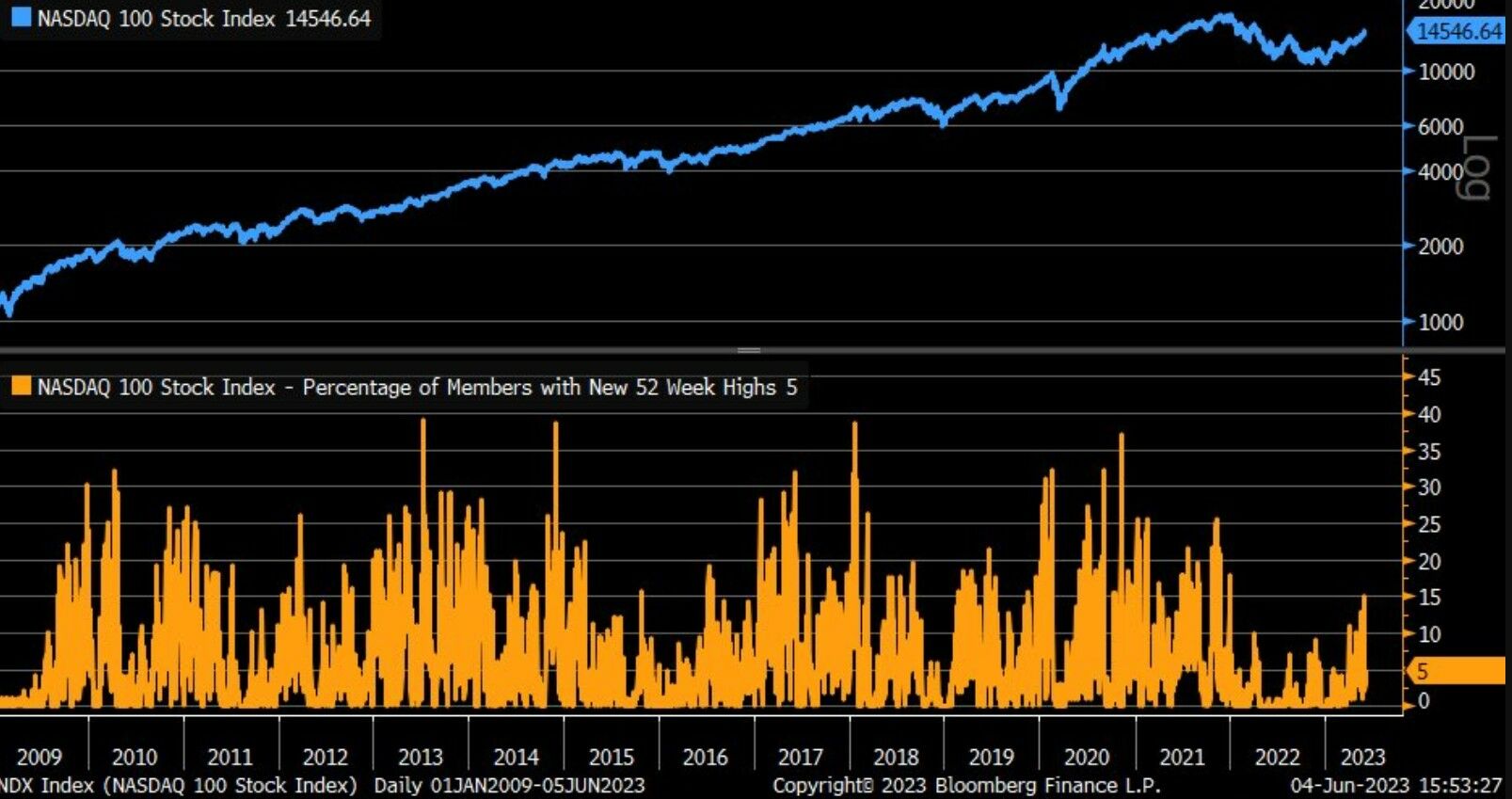Click the 2000 price axis label

pyautogui.click(x=1440, y=247)
